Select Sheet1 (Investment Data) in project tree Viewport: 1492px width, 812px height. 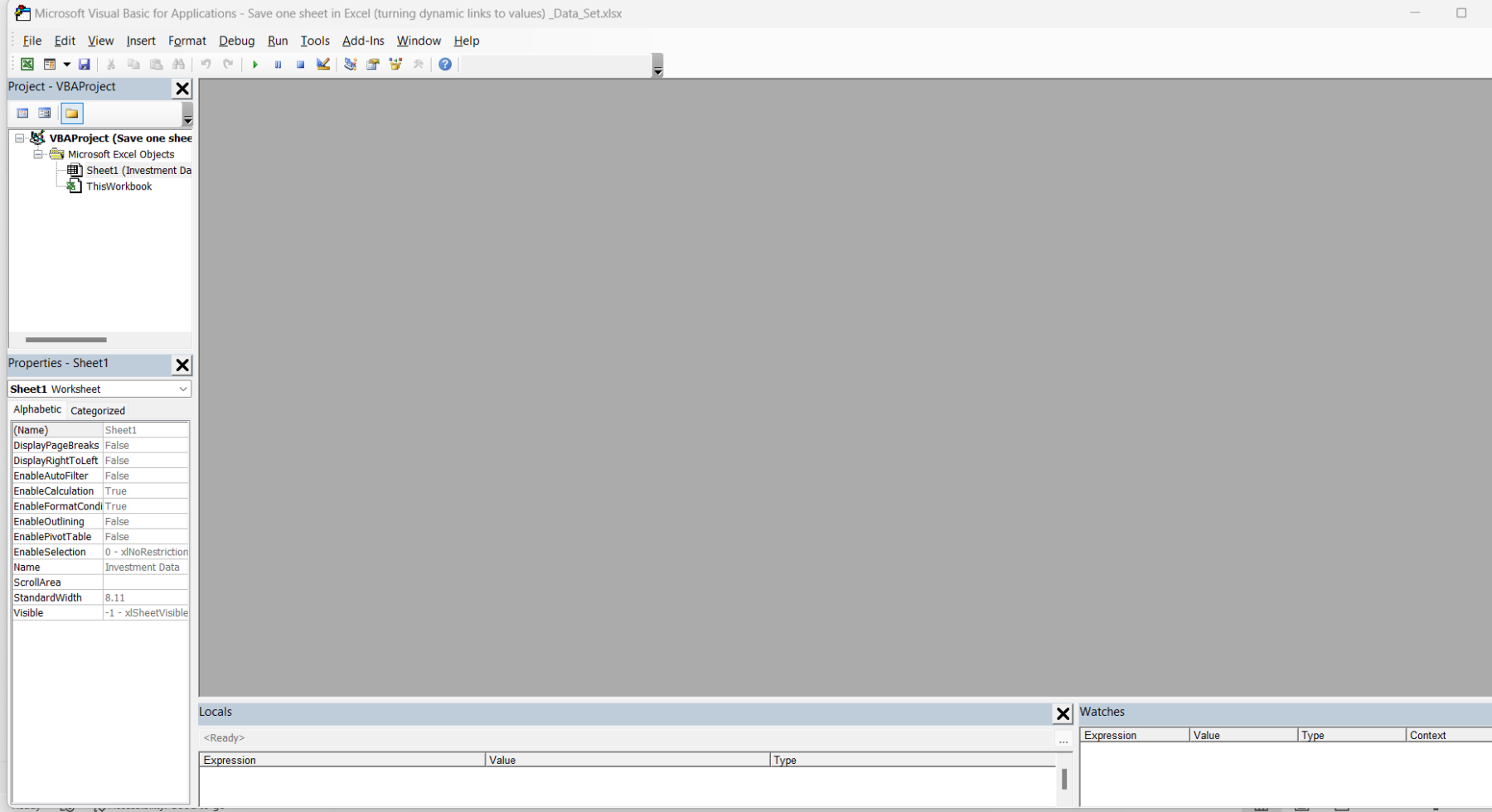click(x=138, y=171)
